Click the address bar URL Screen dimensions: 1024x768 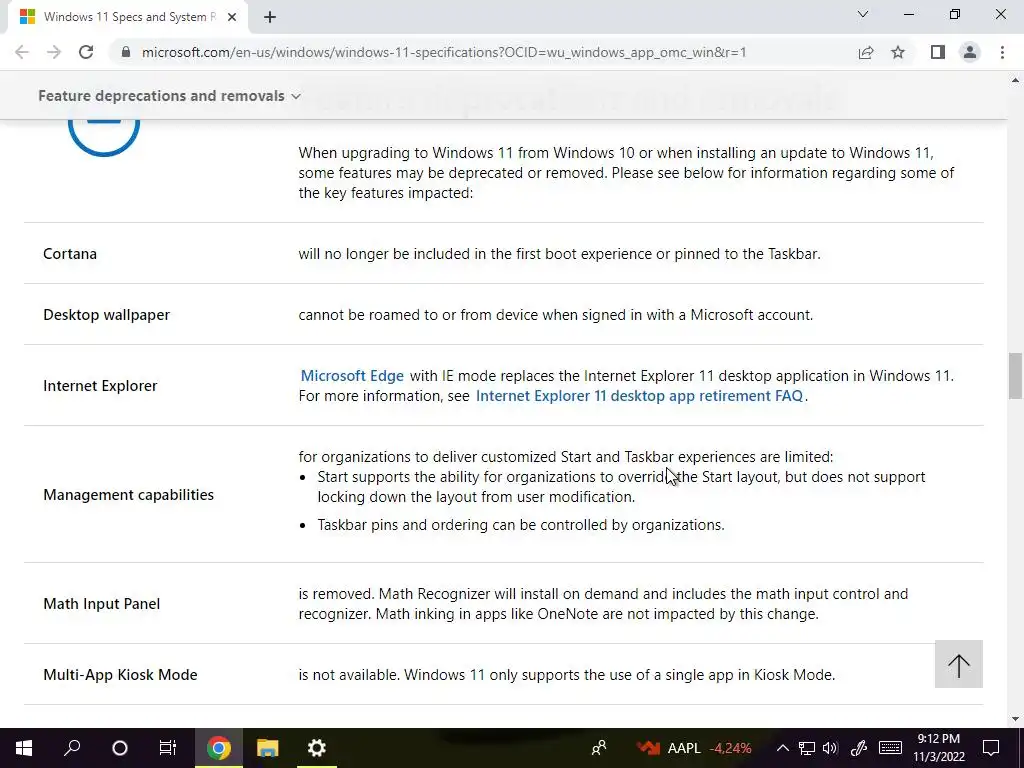point(444,52)
